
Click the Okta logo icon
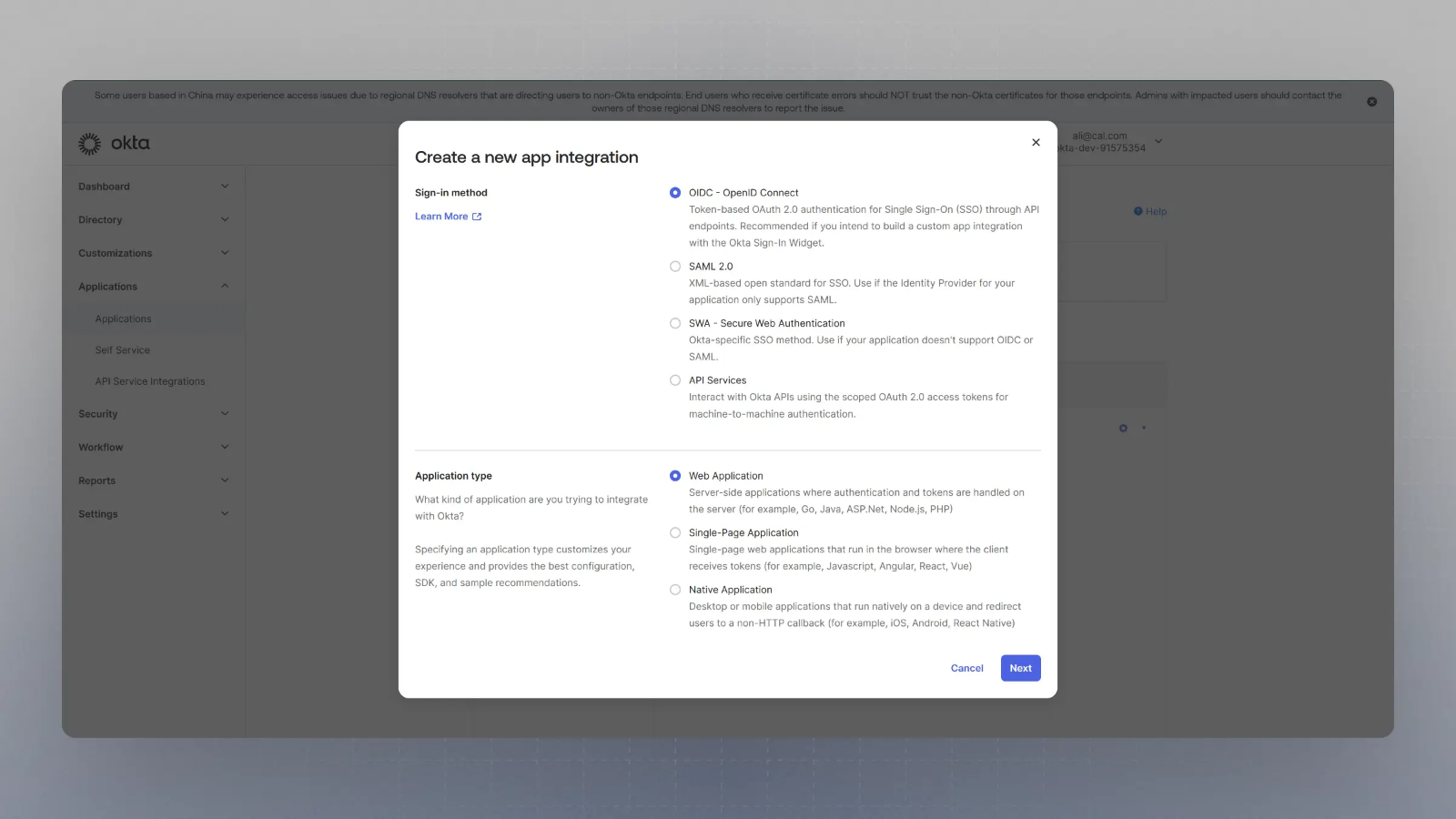(89, 143)
